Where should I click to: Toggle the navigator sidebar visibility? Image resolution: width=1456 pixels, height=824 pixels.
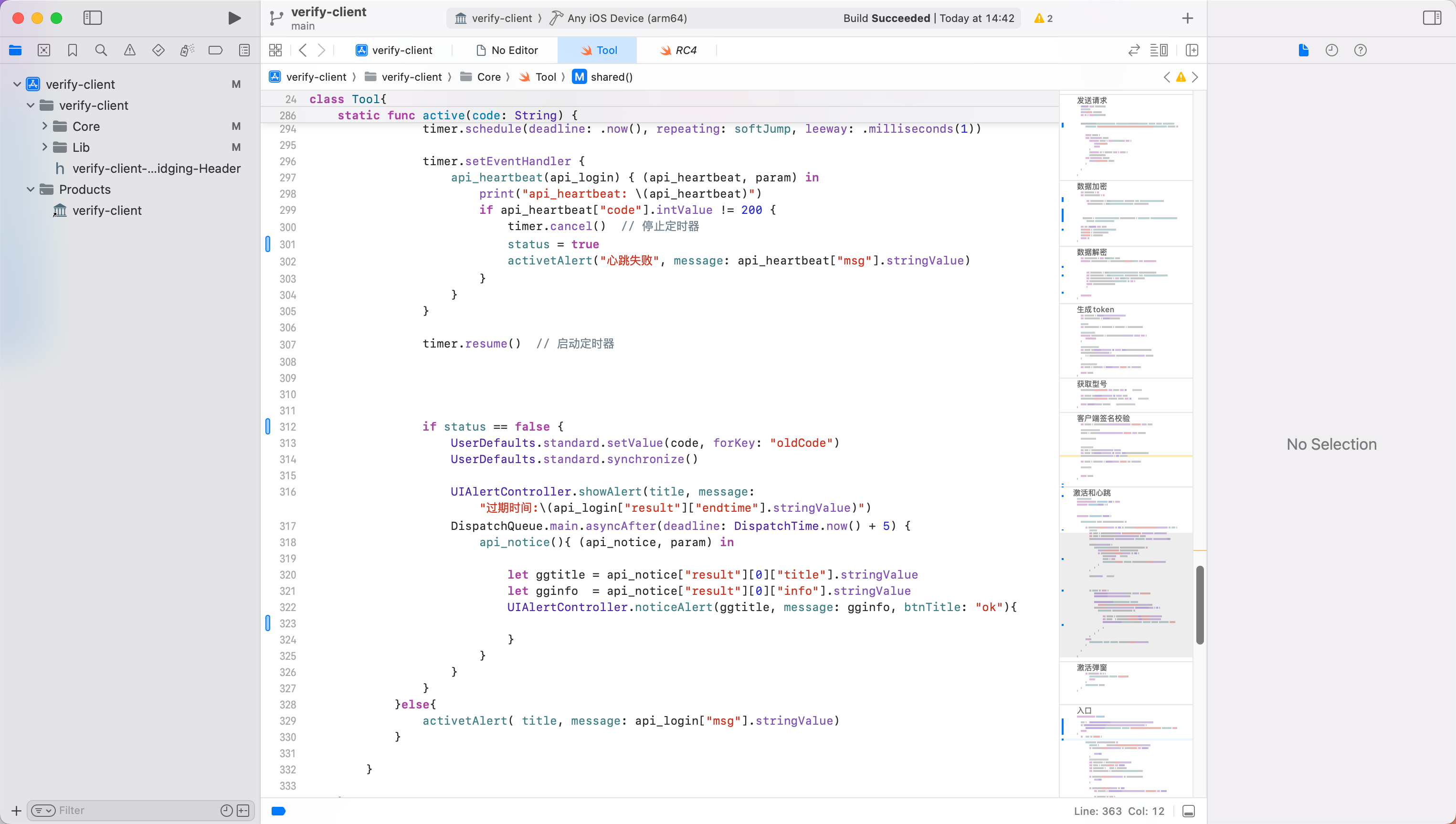(x=92, y=18)
